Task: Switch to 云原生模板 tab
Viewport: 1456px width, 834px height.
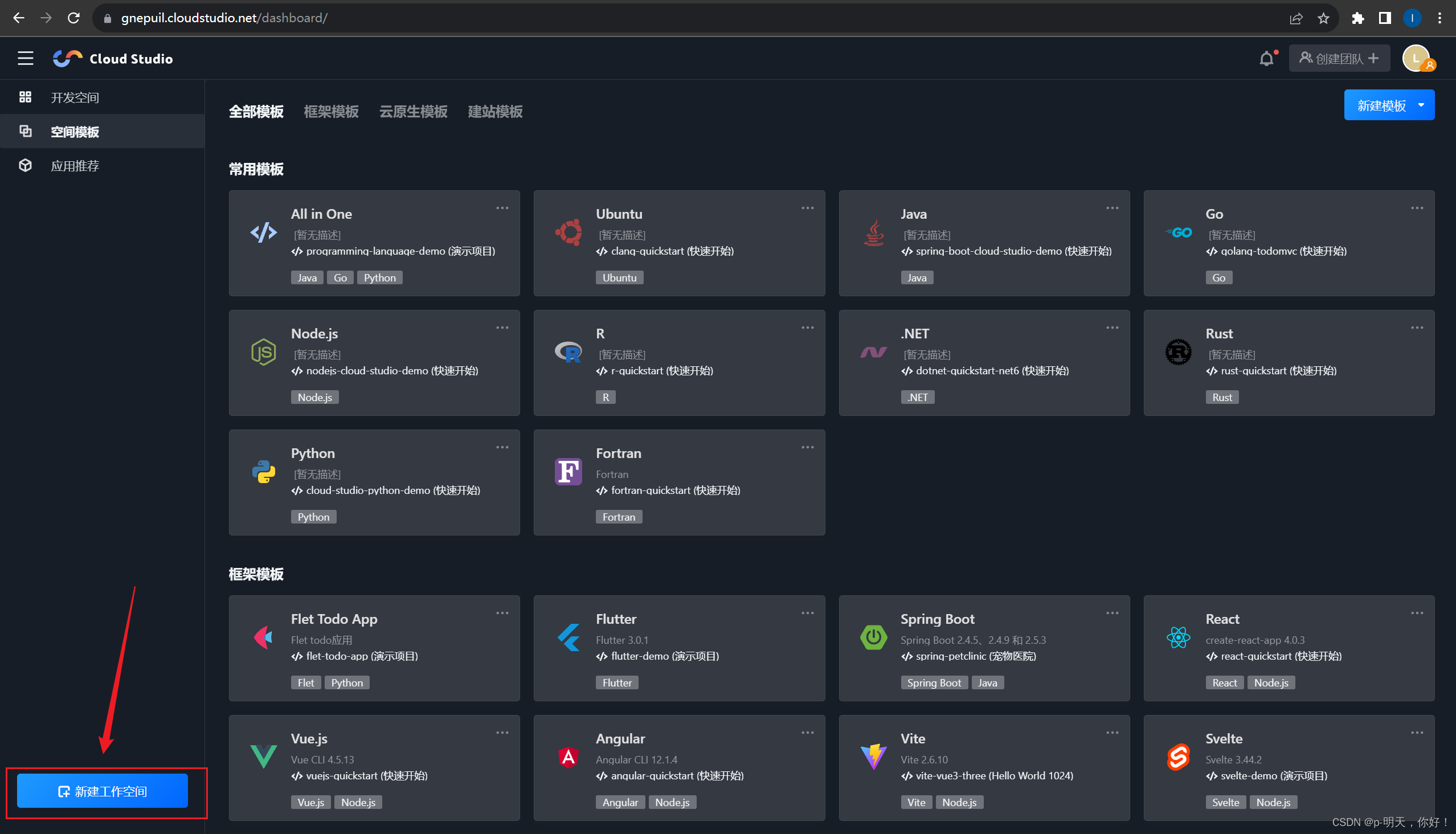Action: tap(412, 112)
